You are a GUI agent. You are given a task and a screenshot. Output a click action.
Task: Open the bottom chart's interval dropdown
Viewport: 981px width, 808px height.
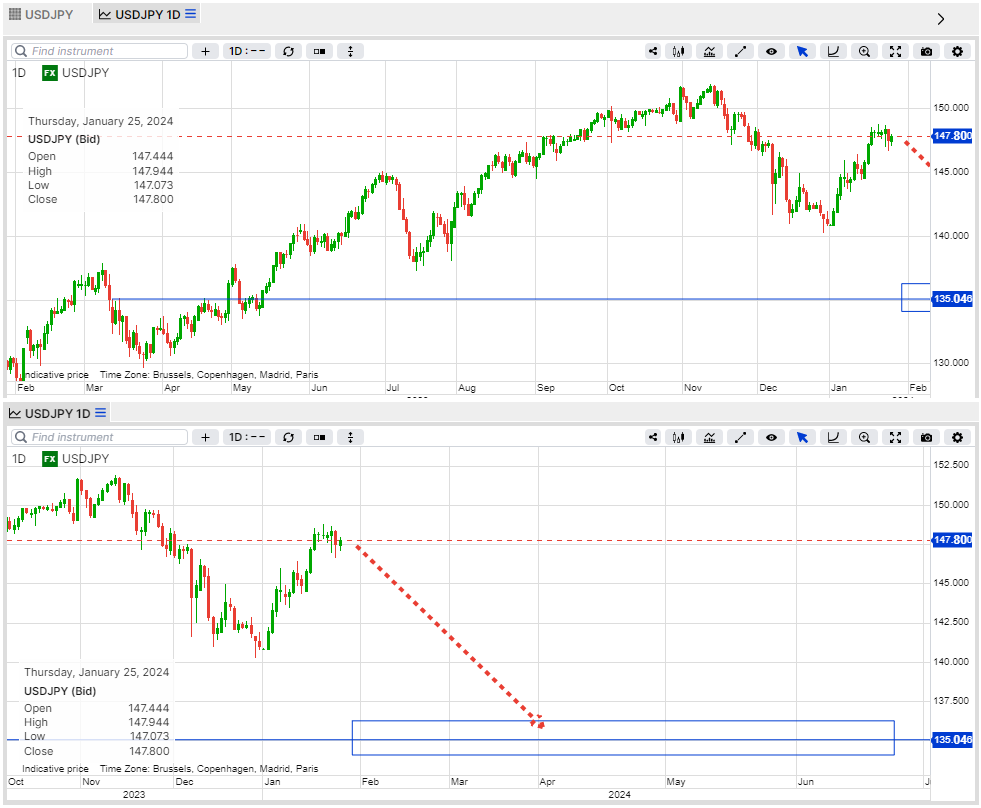click(247, 437)
